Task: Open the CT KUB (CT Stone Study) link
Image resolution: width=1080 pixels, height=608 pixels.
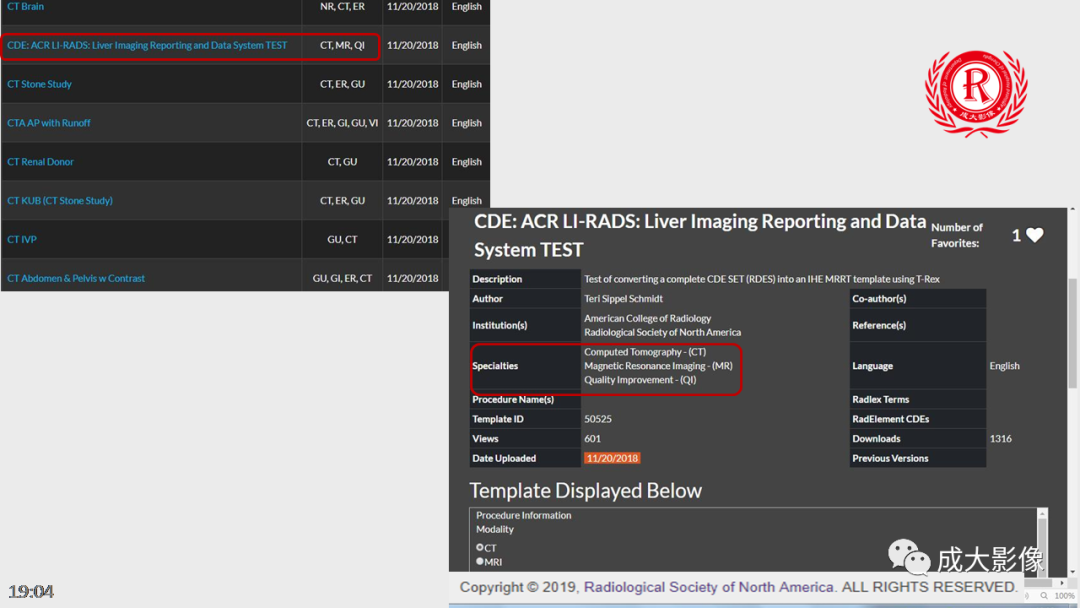Action: [60, 201]
